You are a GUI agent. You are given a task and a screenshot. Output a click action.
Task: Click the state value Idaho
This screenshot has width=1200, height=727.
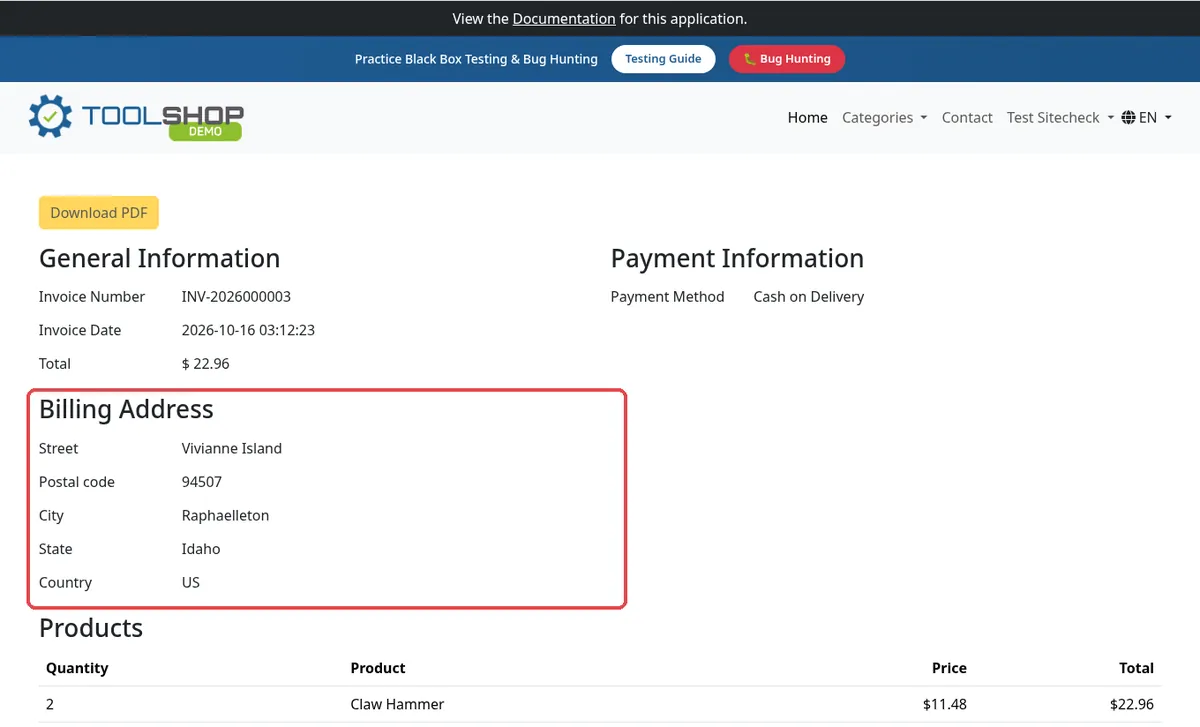(x=201, y=549)
